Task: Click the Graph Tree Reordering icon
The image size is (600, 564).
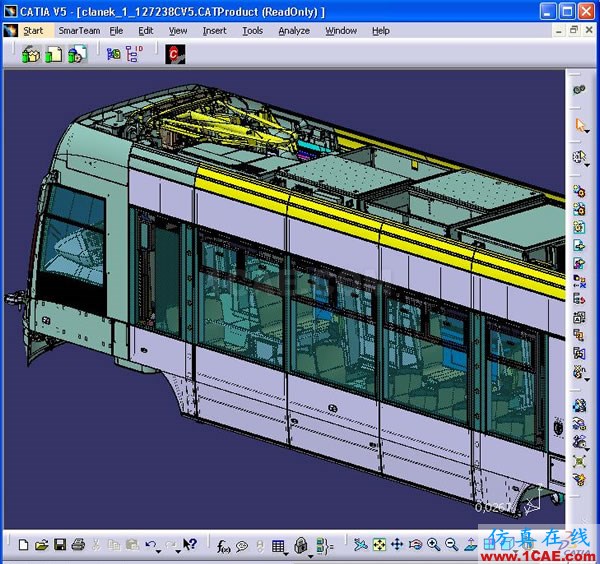Action: click(x=579, y=299)
